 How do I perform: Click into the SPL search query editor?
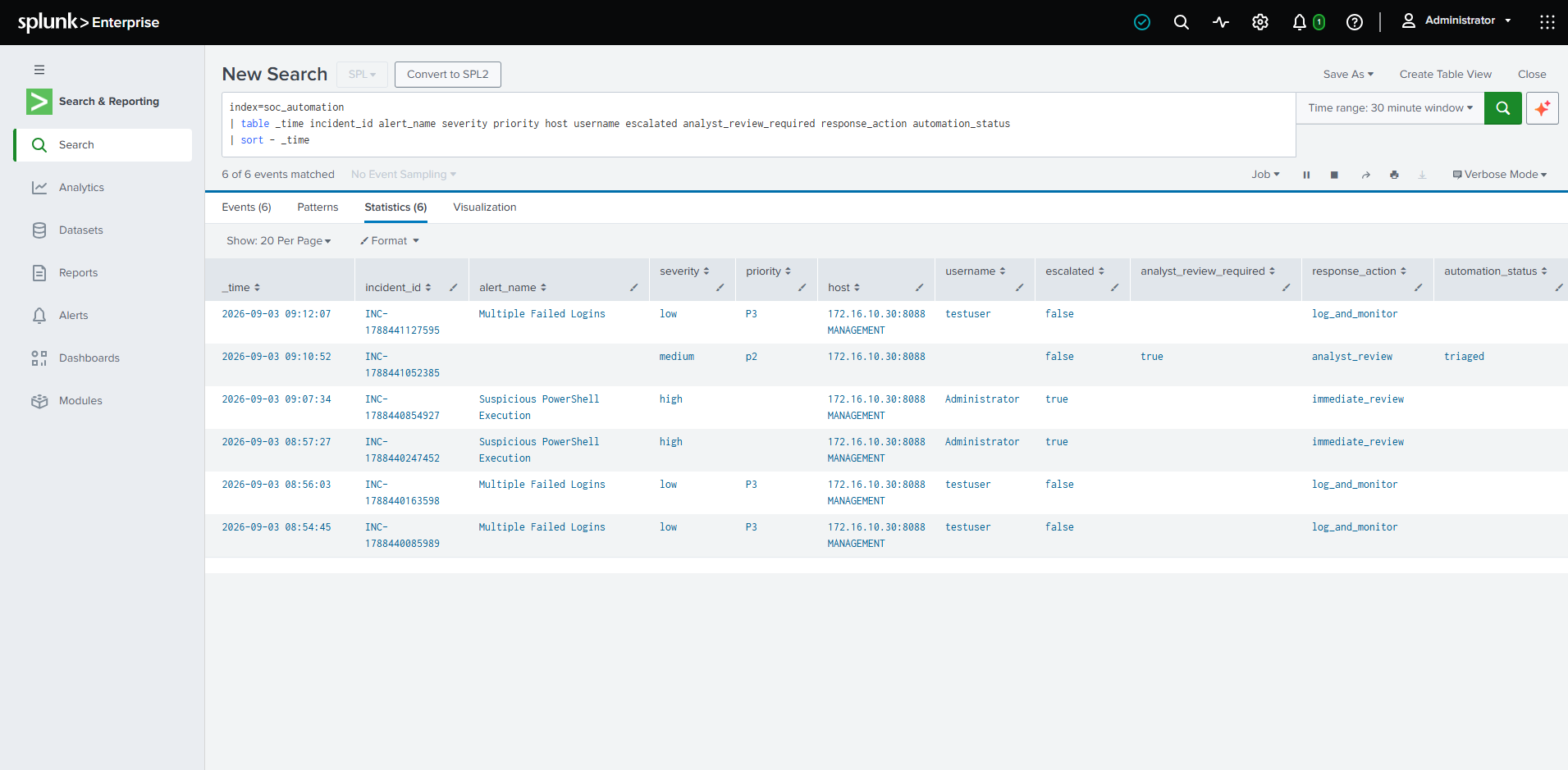[759, 125]
